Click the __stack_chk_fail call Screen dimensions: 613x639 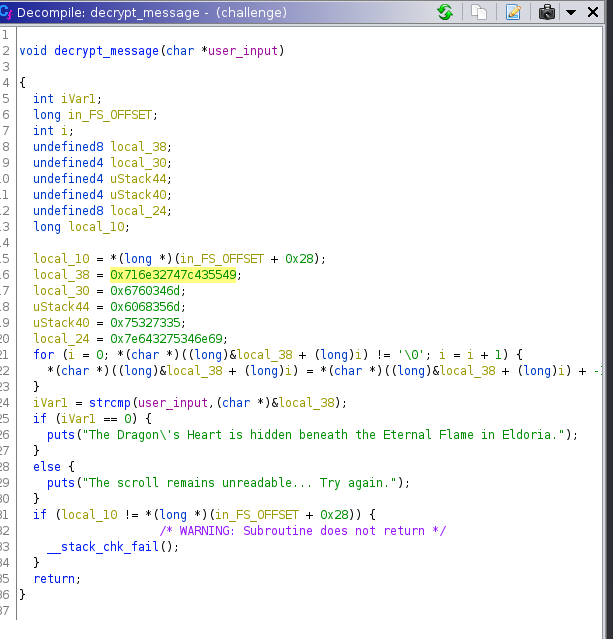(x=103, y=546)
